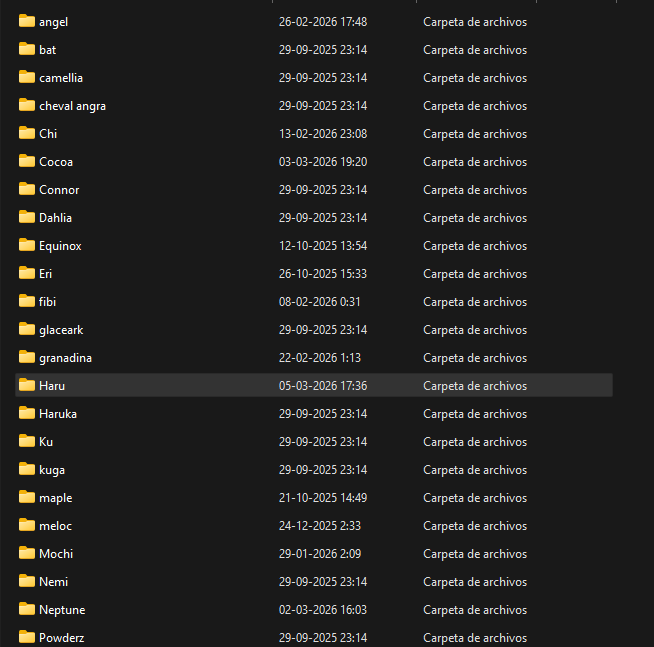The image size is (654, 647).
Task: Click 'Carpeta de archivos' in Haru row
Action: (475, 386)
